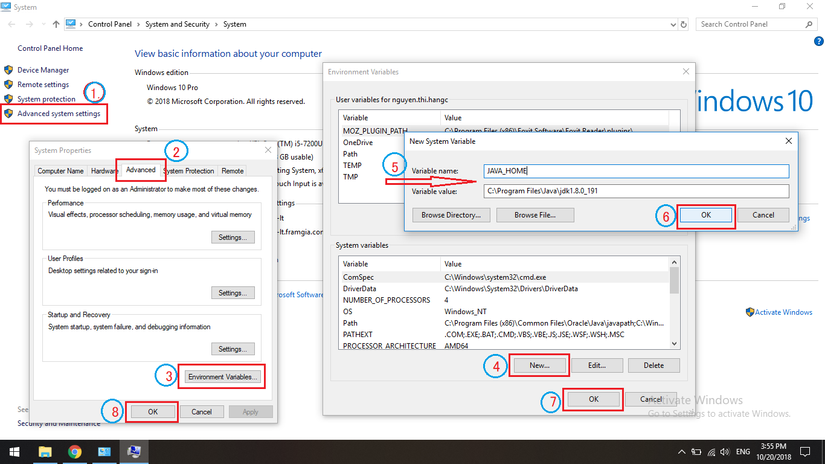The image size is (825, 464).
Task: Open Remote settings link
Action: click(x=43, y=84)
